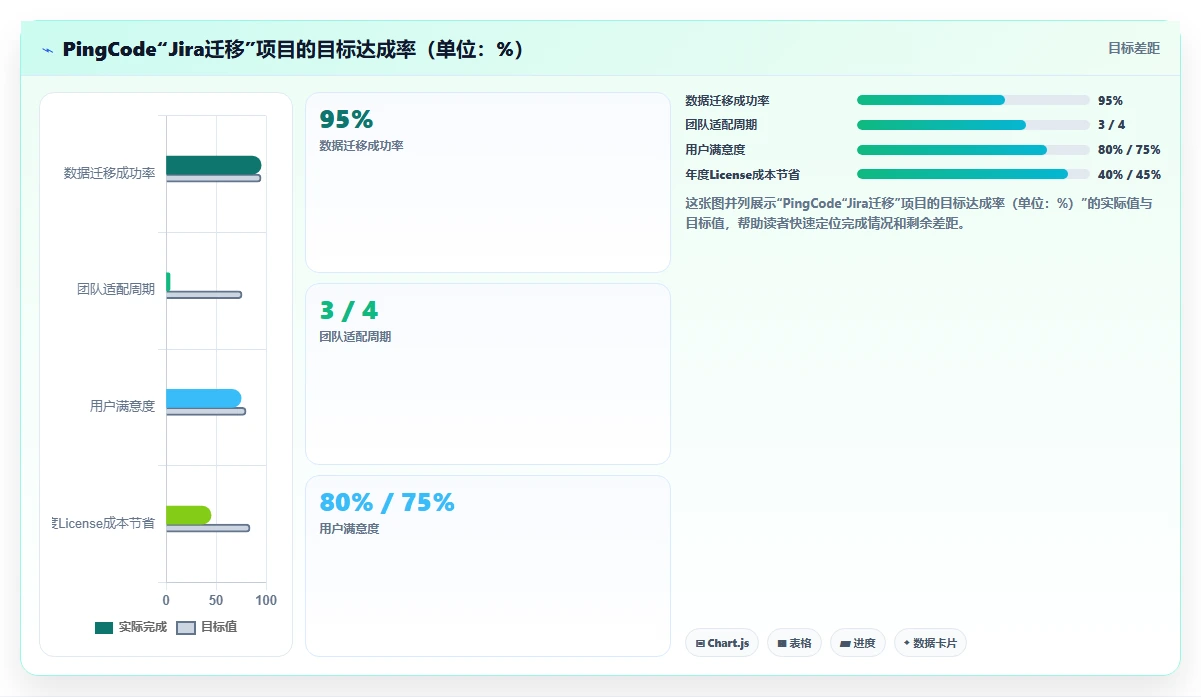Click the Chart.js tag chip
This screenshot has height=697, width=1201.
(x=722, y=643)
